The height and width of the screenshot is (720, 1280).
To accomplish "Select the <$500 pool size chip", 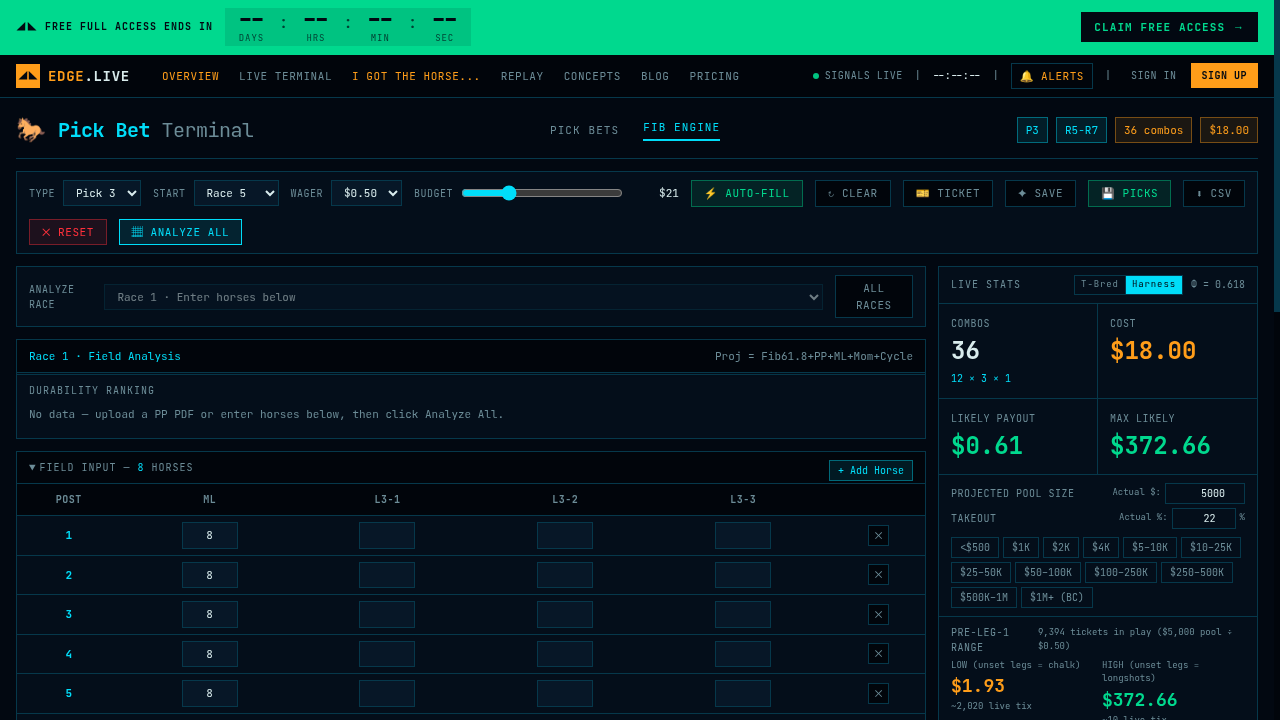I will coord(975,548).
